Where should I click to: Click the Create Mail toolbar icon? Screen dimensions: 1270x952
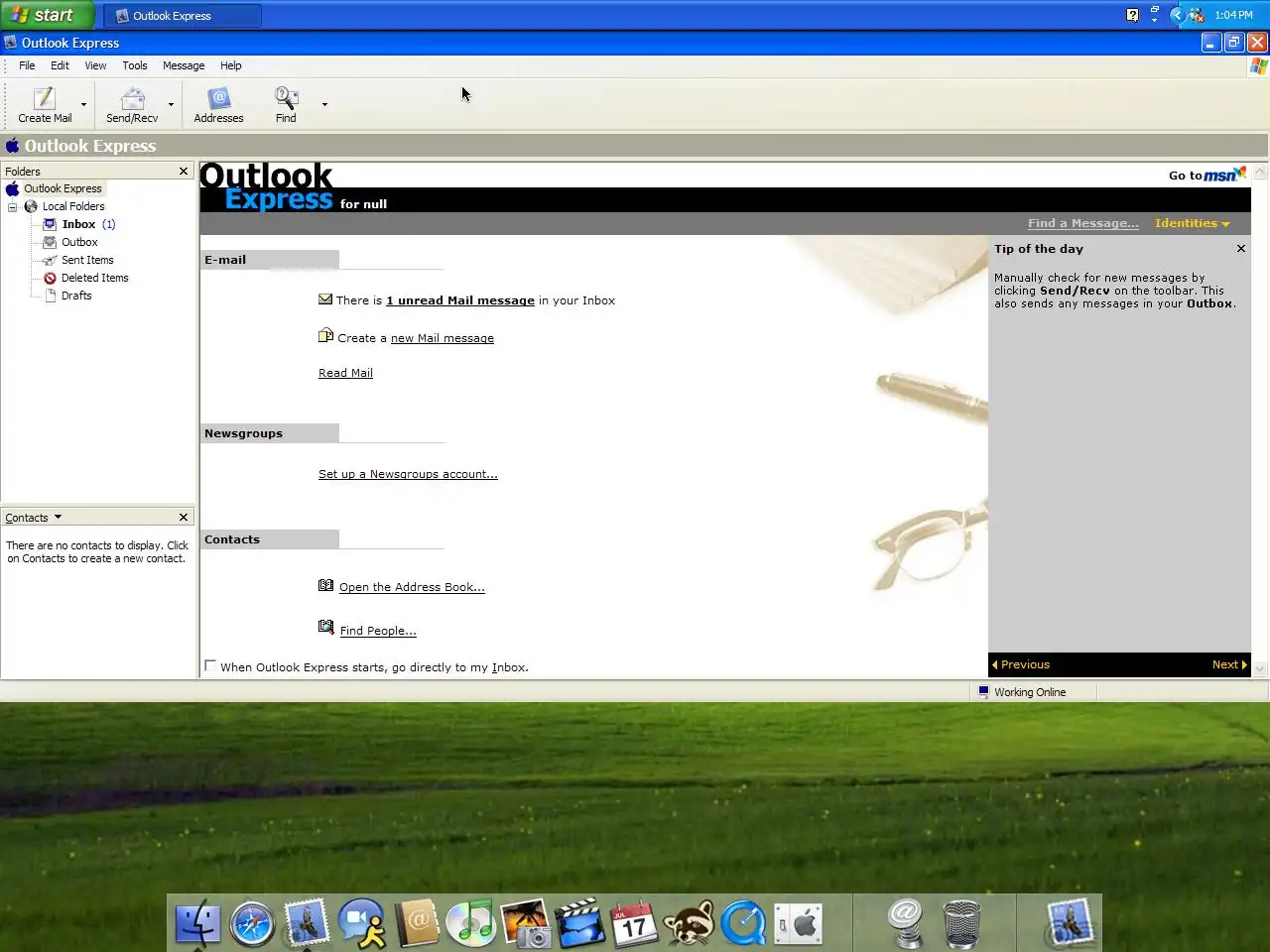point(45,104)
